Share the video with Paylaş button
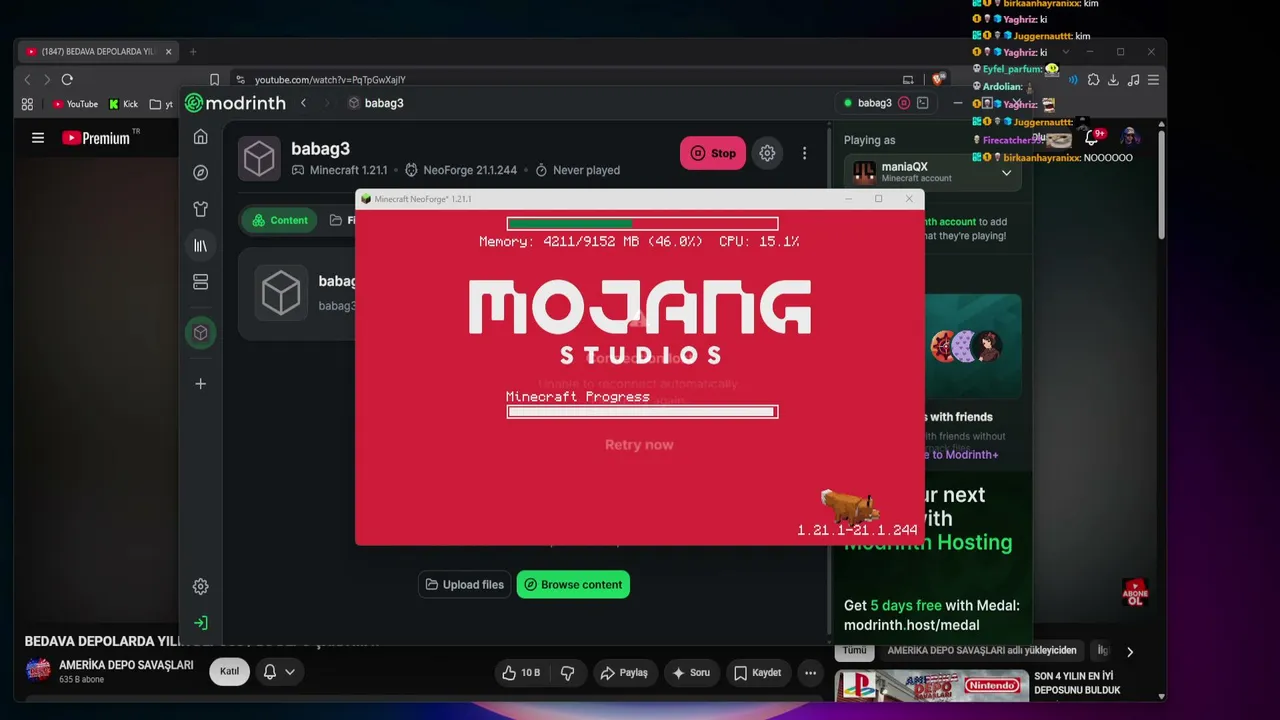The height and width of the screenshot is (720, 1280). click(x=624, y=673)
